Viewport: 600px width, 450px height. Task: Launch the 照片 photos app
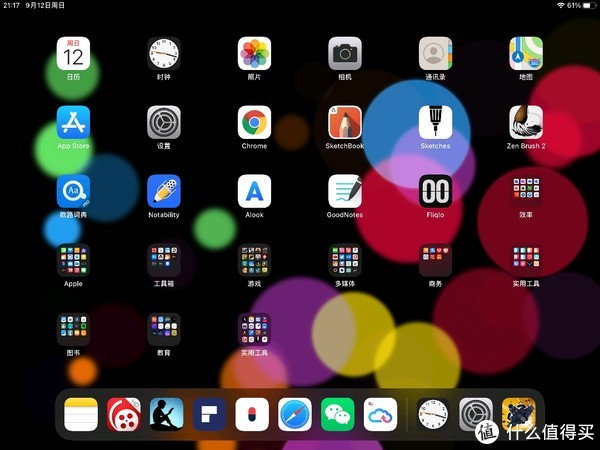click(x=254, y=53)
